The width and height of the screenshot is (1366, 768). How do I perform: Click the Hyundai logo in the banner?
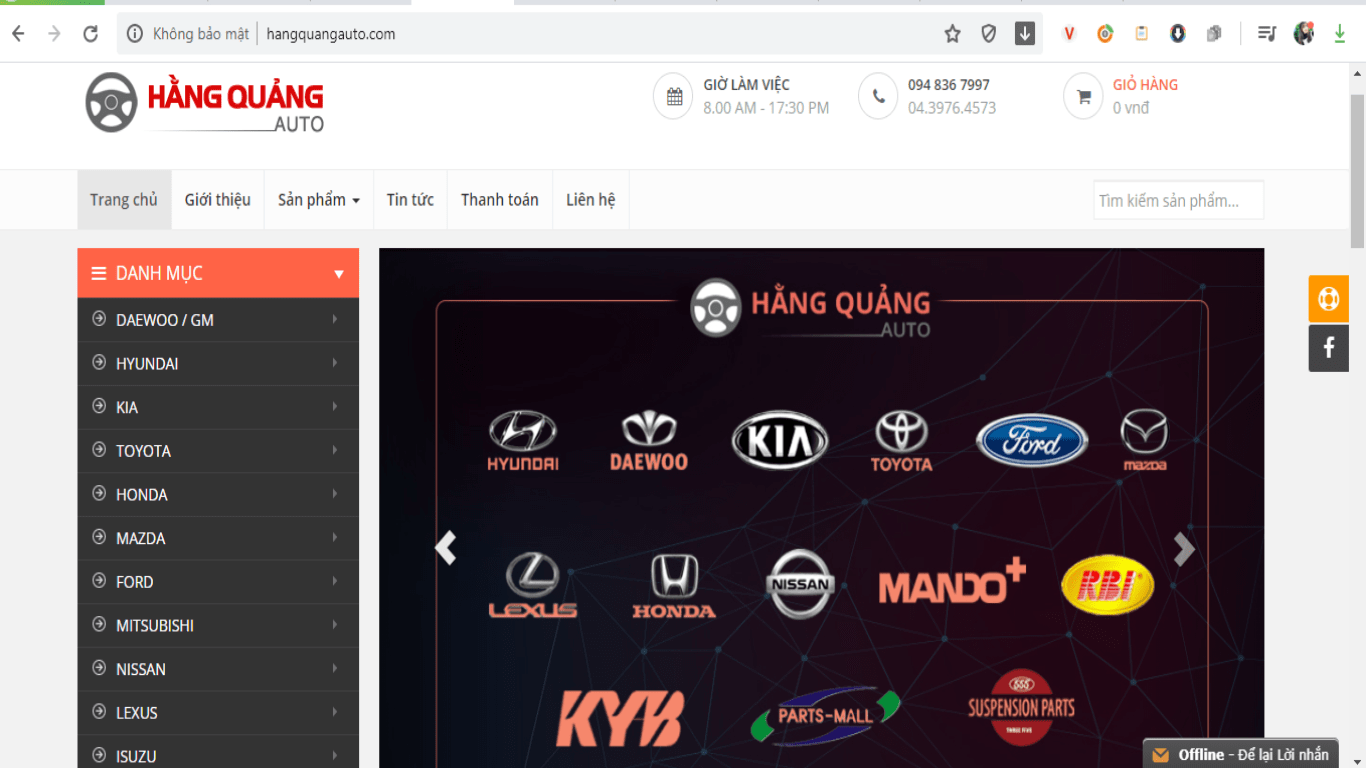coord(523,441)
